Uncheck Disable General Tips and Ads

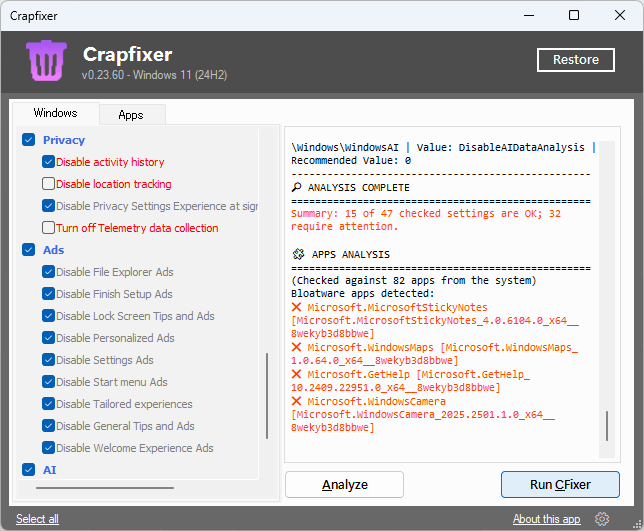pos(48,425)
